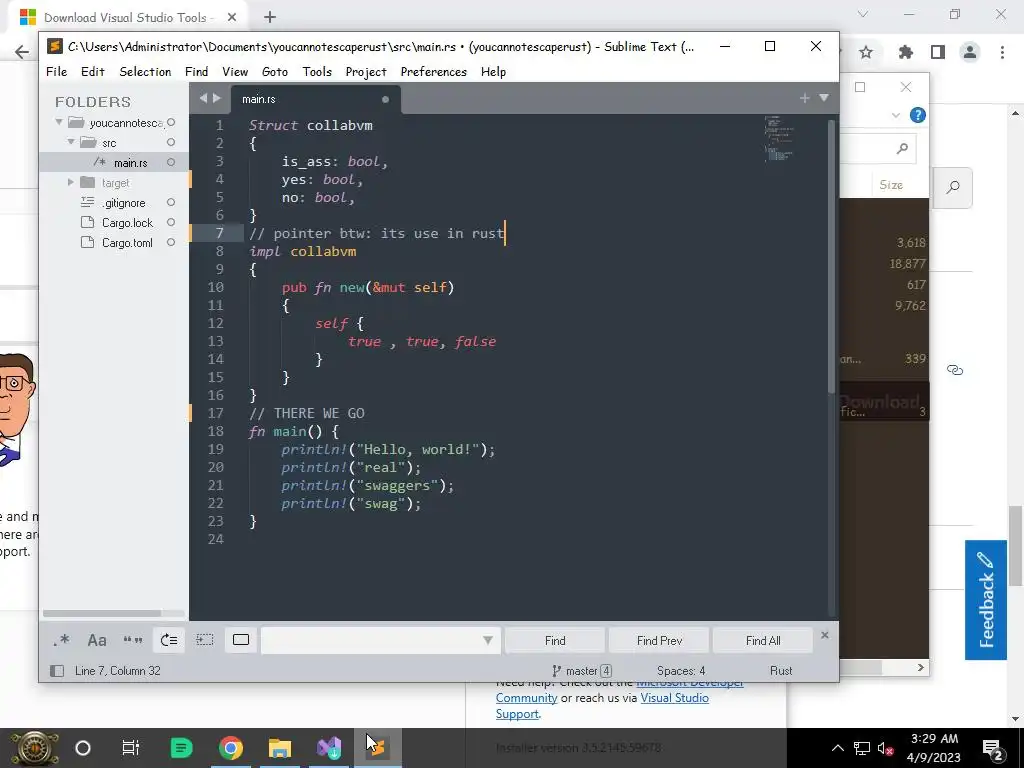This screenshot has width=1024, height=768.
Task: Toggle regular expression search mode
Action: pos(61,640)
